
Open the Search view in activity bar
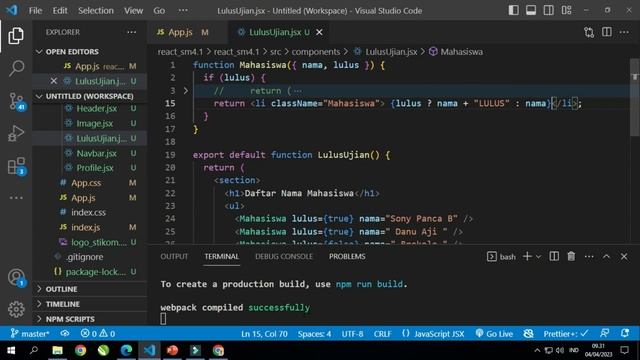[16, 68]
